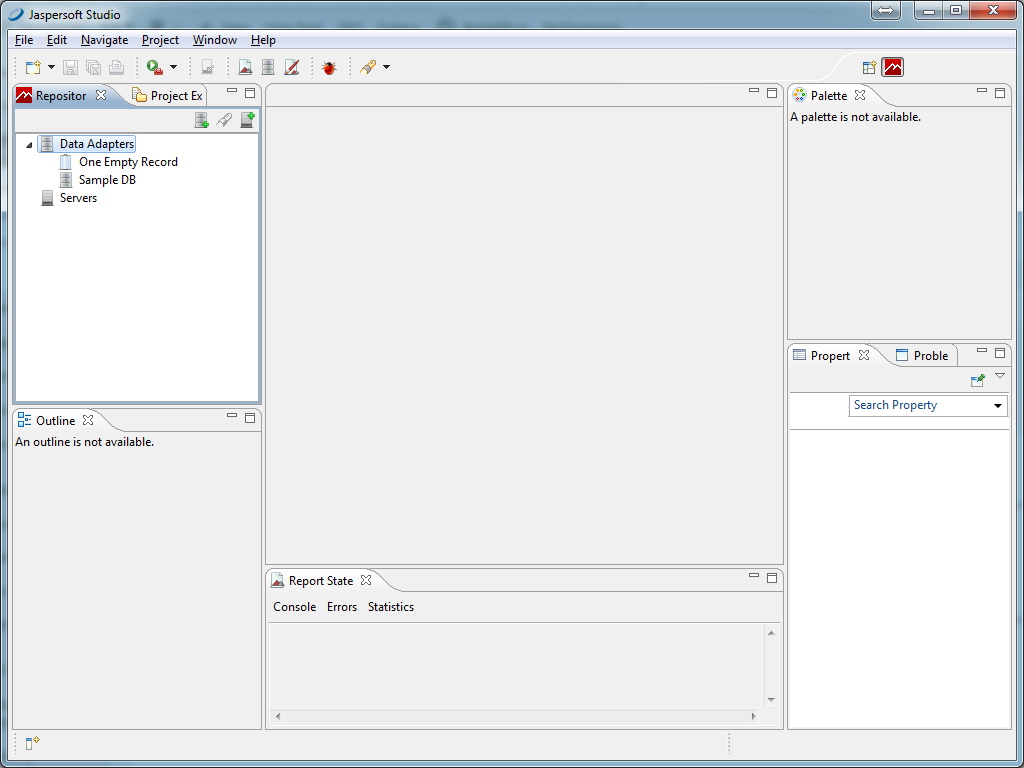1024x768 pixels.
Task: Minimize the Outline panel
Action: point(232,416)
